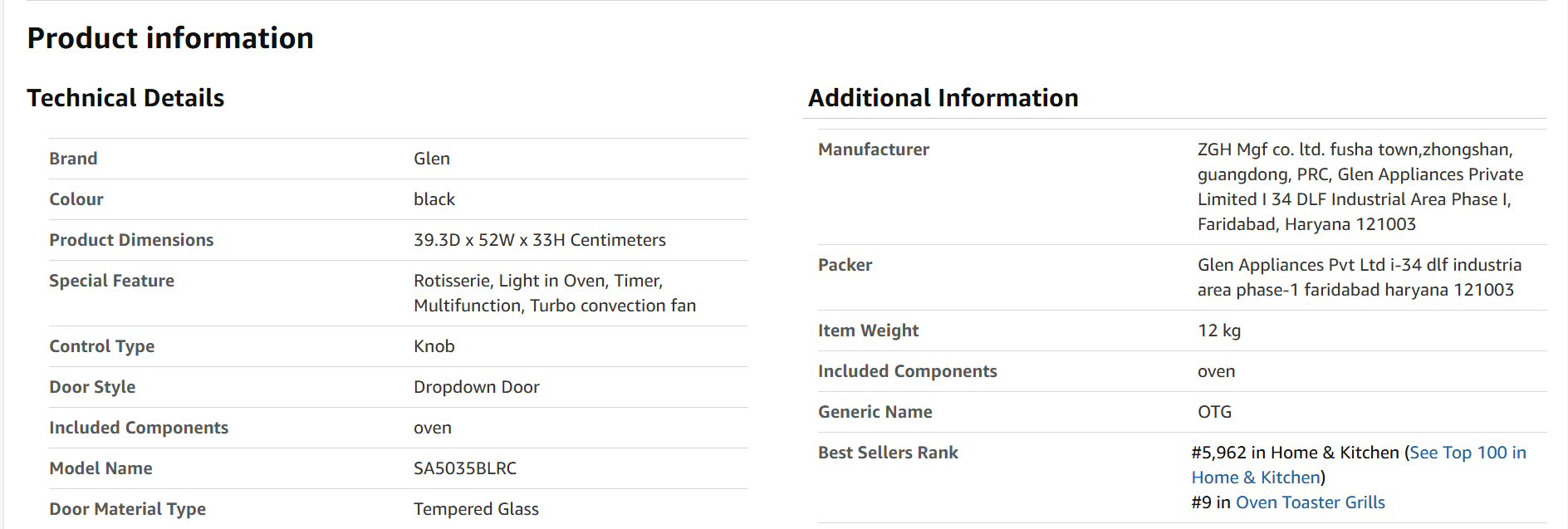1568x529 pixels.
Task: Click the Colour value black
Action: (x=434, y=199)
